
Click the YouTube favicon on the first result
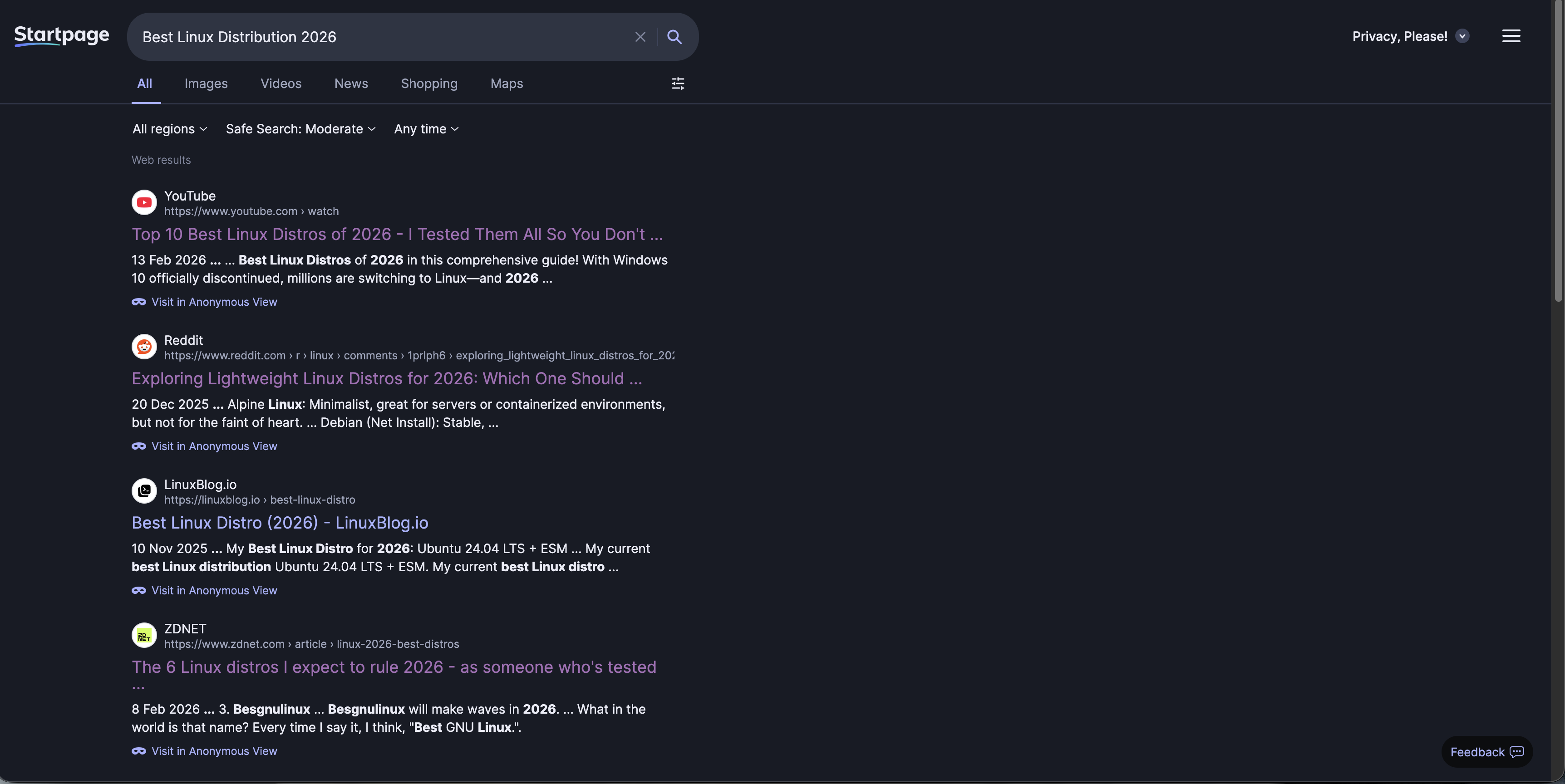tap(143, 202)
